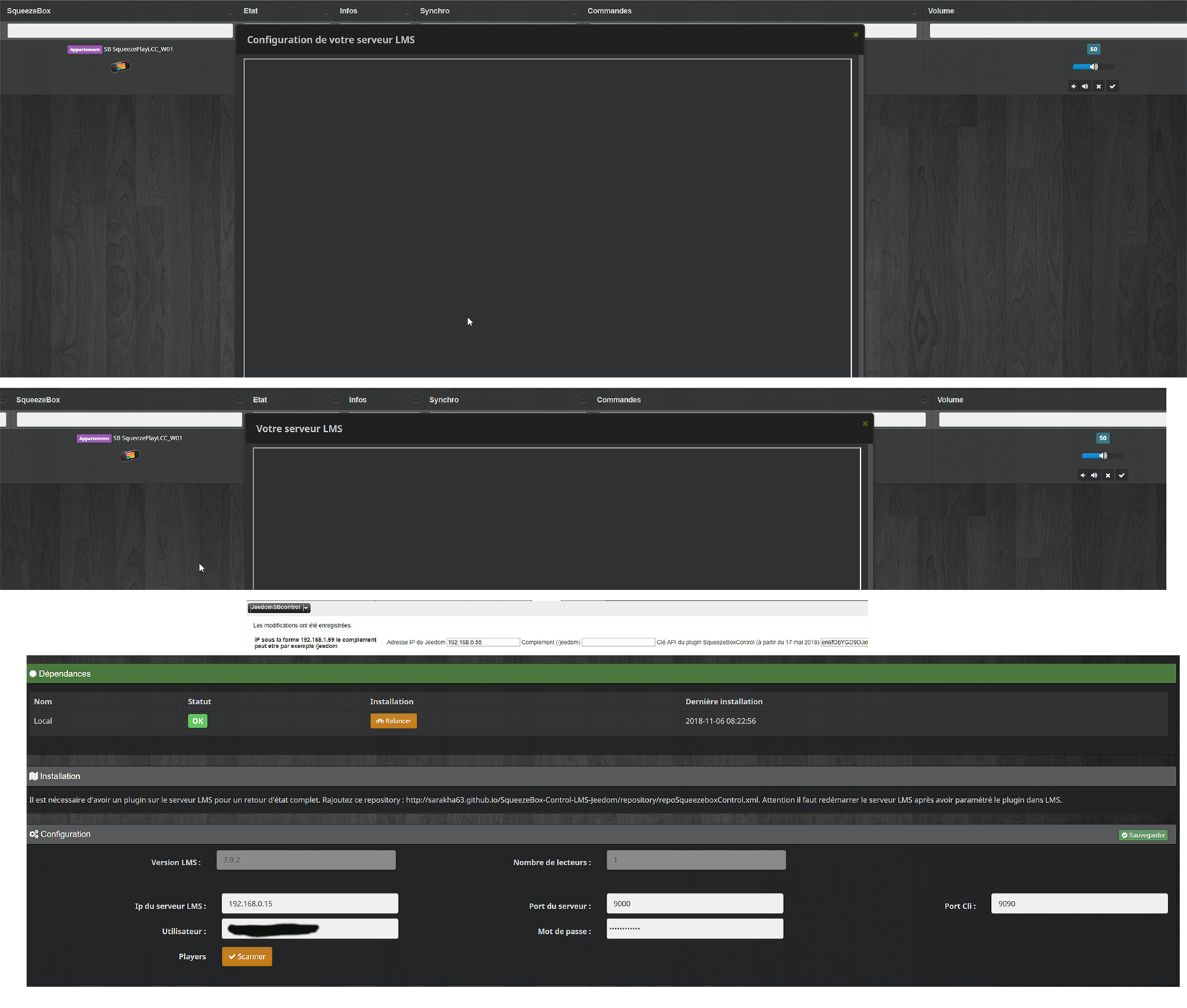
Task: Click the Utilisateur field
Action: click(309, 929)
